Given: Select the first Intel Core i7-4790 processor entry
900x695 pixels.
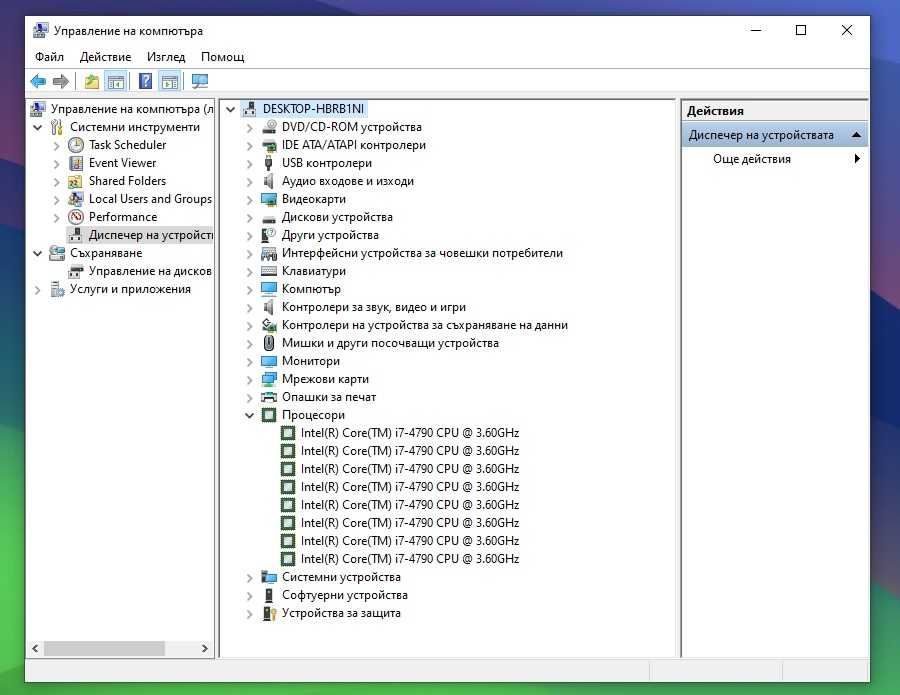Looking at the screenshot, I should coord(409,433).
